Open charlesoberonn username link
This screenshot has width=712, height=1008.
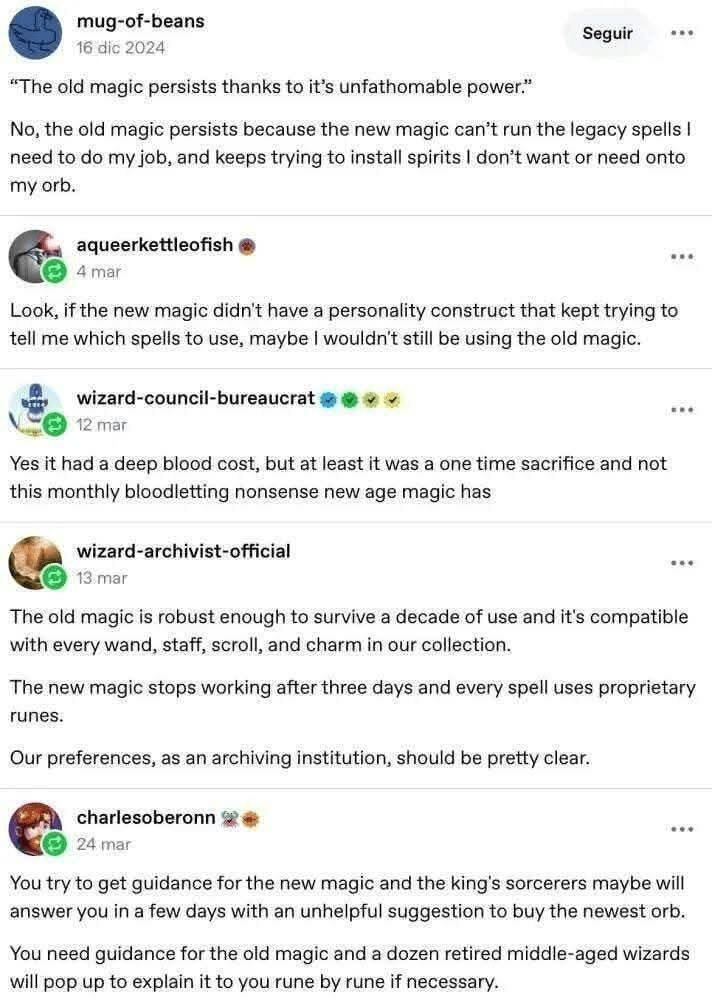tap(146, 817)
